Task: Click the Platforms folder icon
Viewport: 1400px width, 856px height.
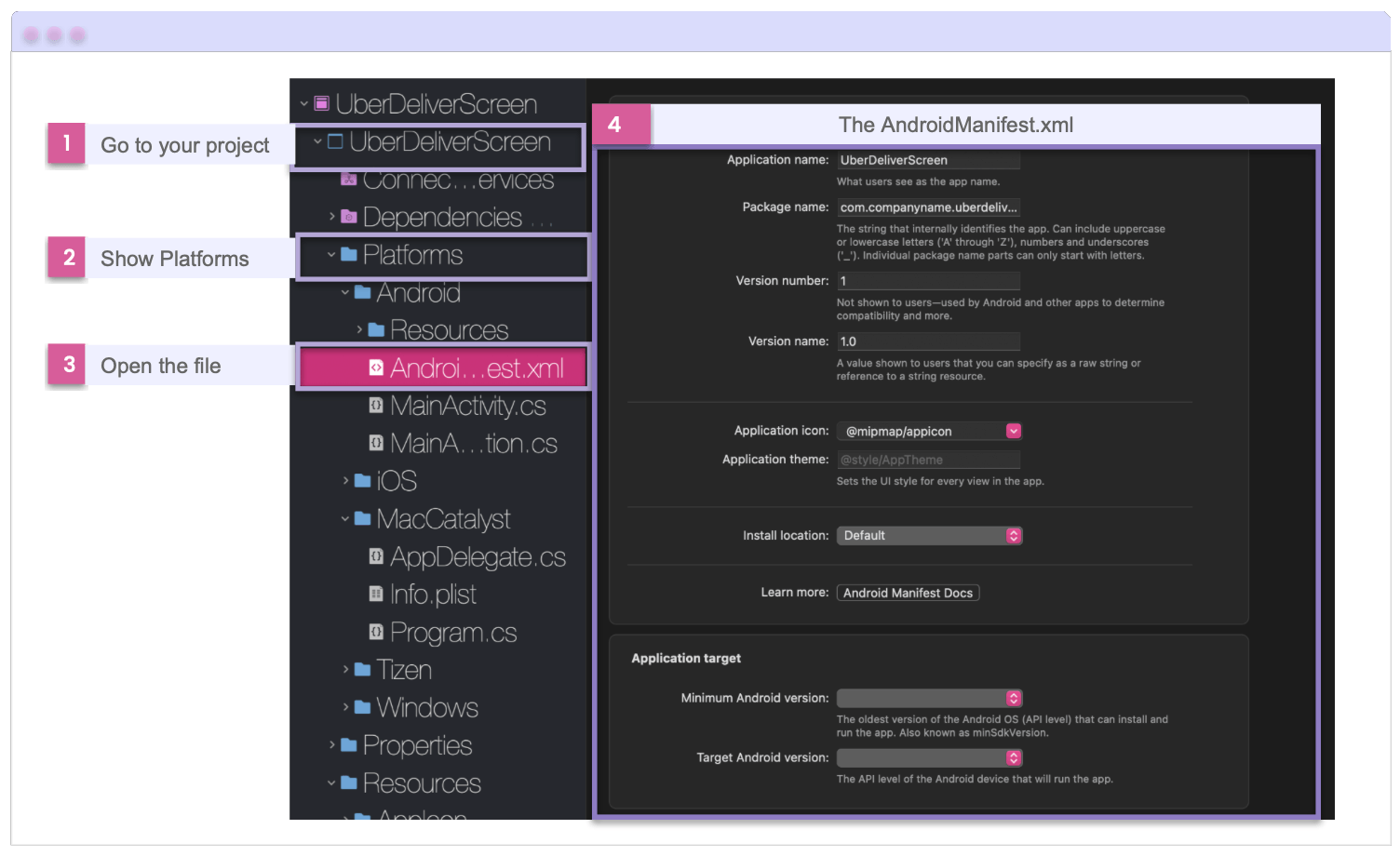Action: tap(349, 254)
